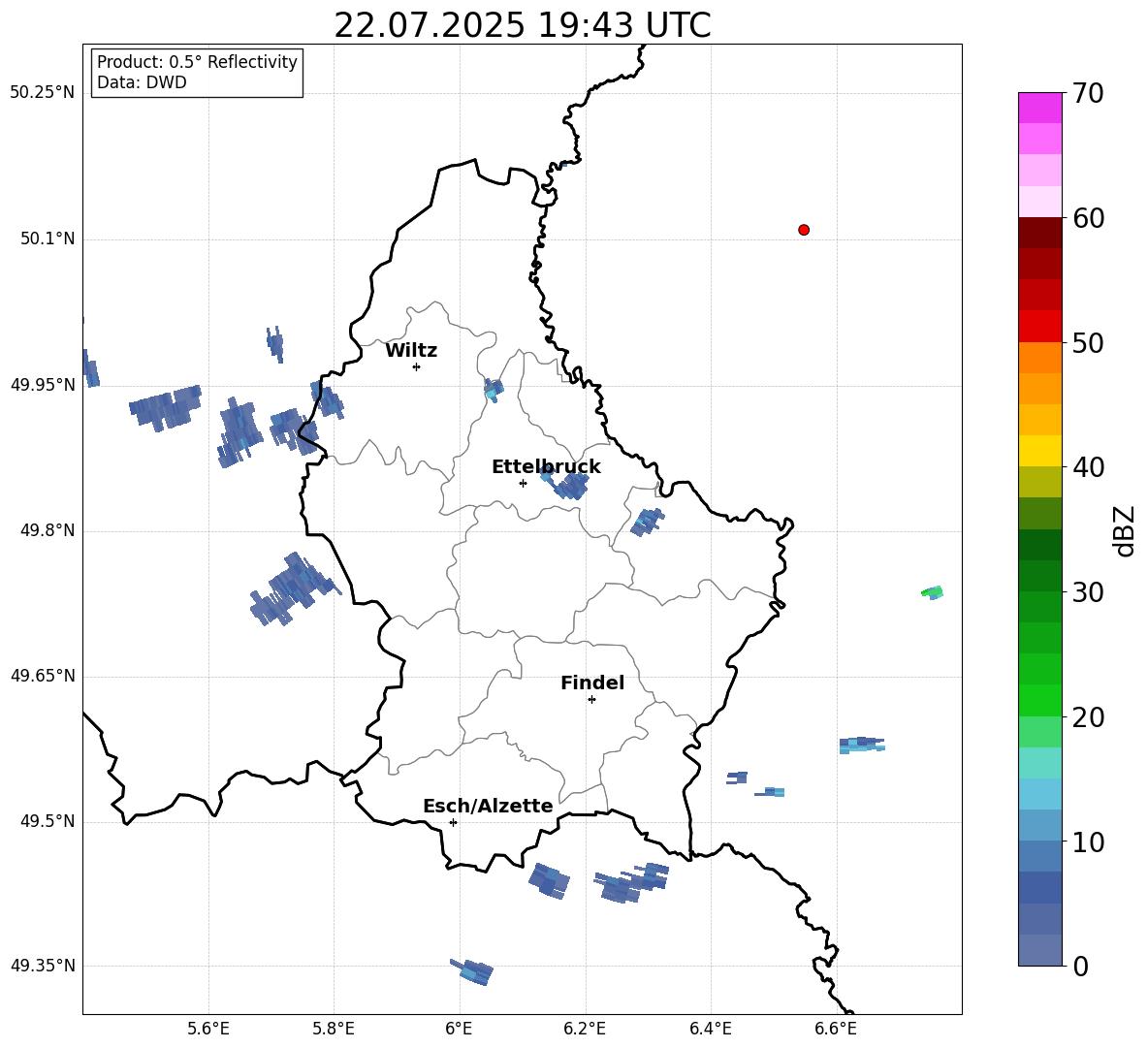Viewport: 1148px width, 1048px height.
Task: Click the bright green 20 dBZ colorbar segment
Action: [1039, 700]
